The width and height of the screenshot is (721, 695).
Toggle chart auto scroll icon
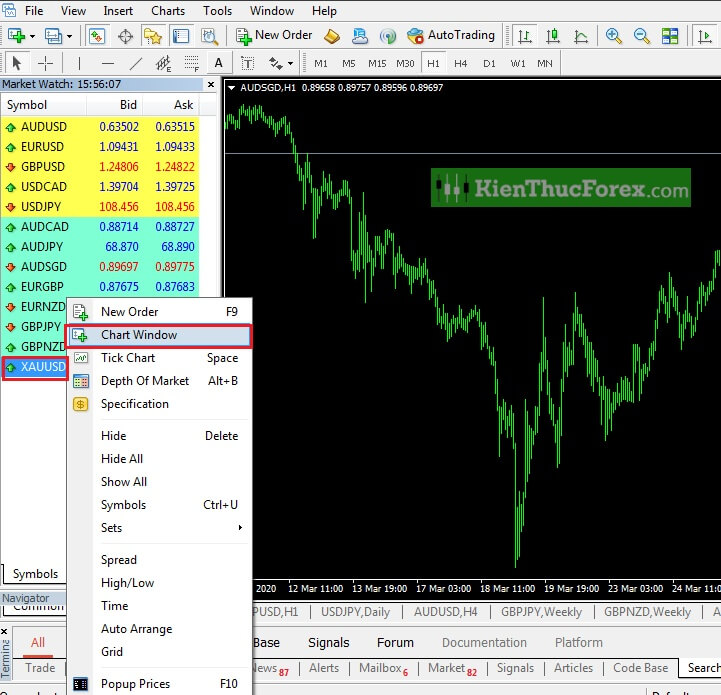704,35
